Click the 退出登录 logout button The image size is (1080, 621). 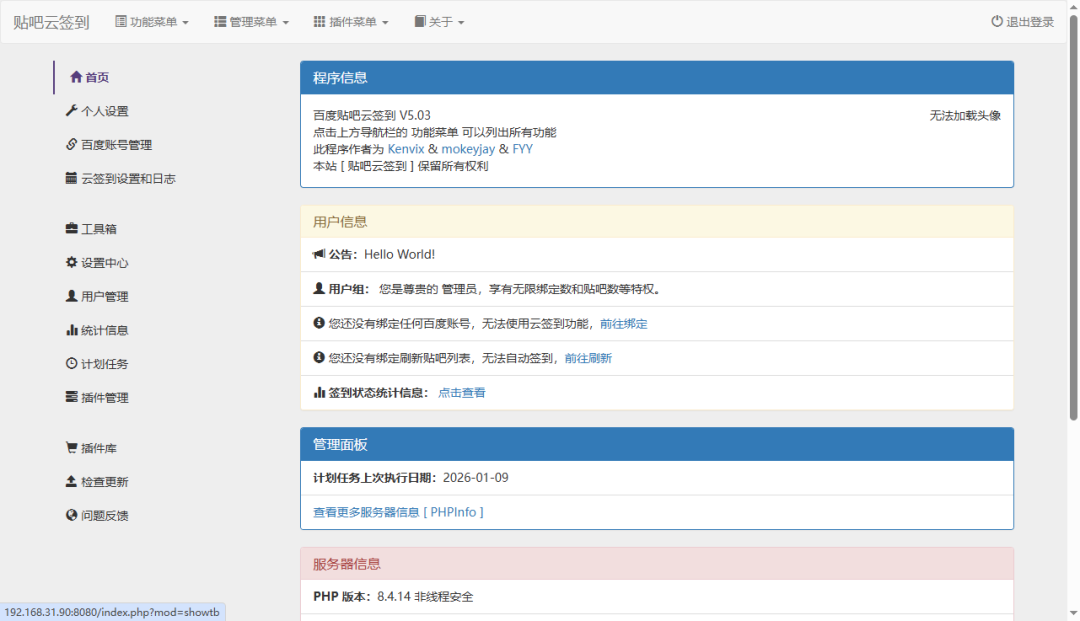click(x=1022, y=22)
